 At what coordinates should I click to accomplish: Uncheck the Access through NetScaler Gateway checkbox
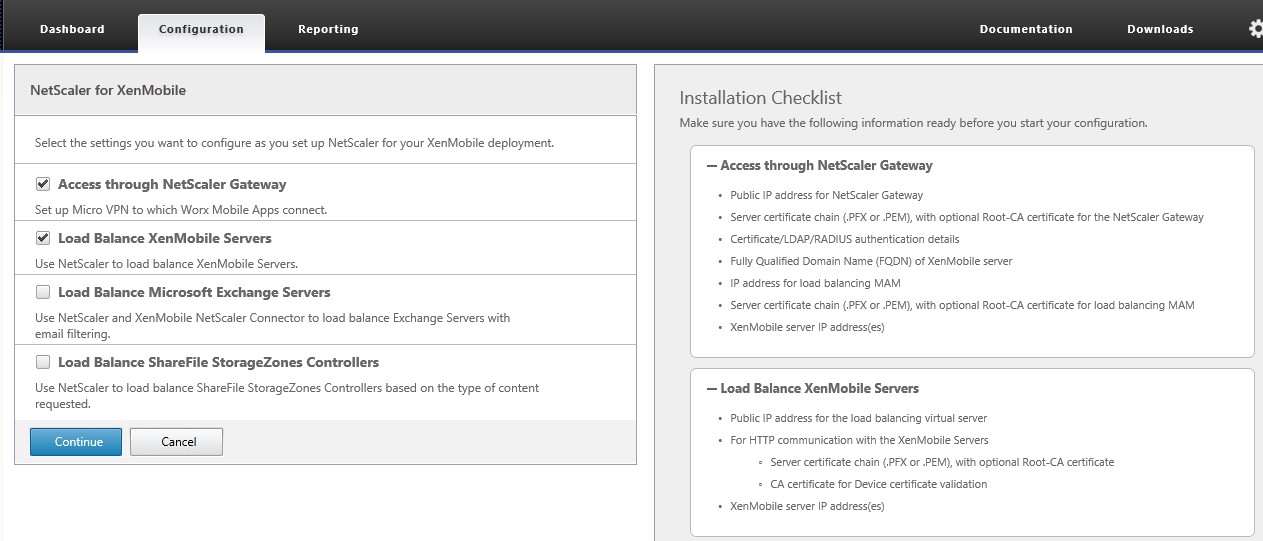[x=43, y=184]
